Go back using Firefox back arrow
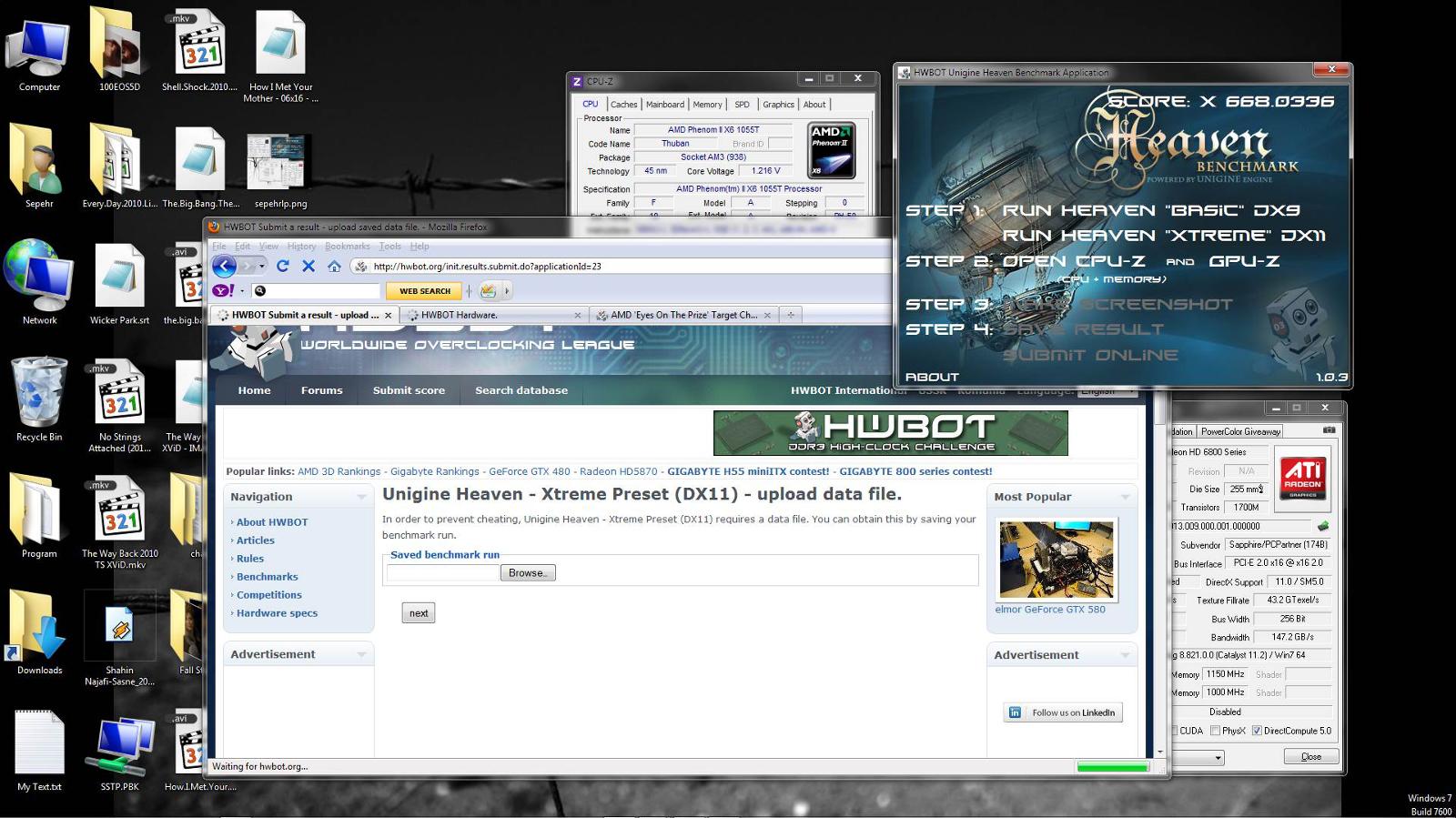 point(225,266)
